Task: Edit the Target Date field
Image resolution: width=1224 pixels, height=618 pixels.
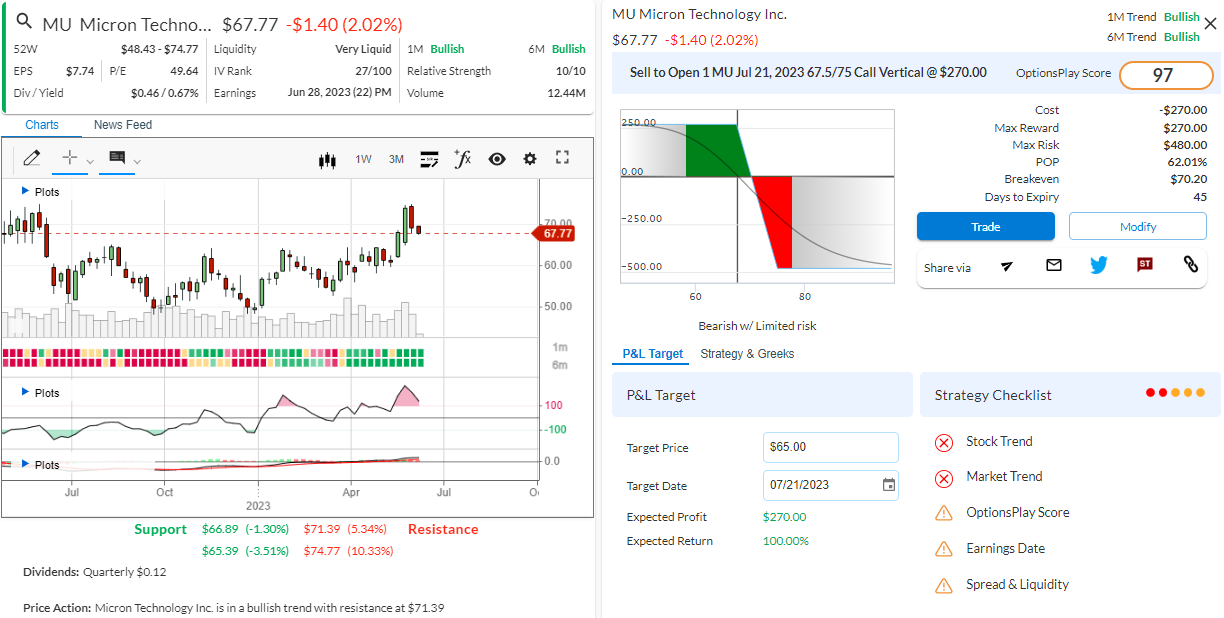Action: tap(830, 485)
